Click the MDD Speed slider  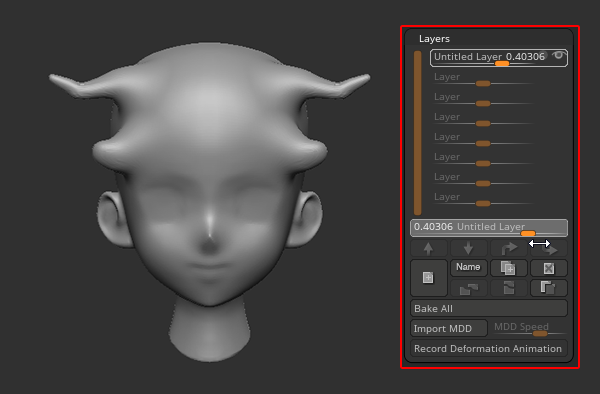coord(529,329)
